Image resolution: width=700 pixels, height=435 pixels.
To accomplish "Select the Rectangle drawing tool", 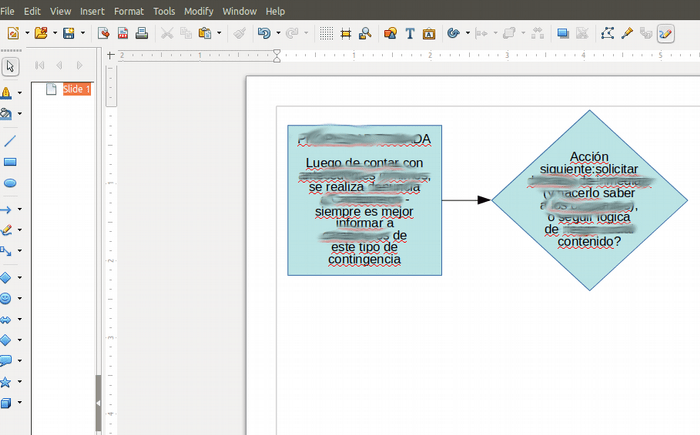I will tap(10, 161).
